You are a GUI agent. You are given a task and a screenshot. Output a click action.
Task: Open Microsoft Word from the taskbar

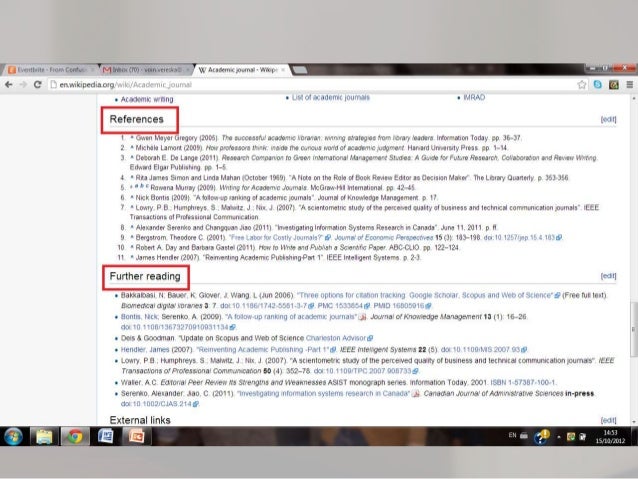tap(106, 436)
